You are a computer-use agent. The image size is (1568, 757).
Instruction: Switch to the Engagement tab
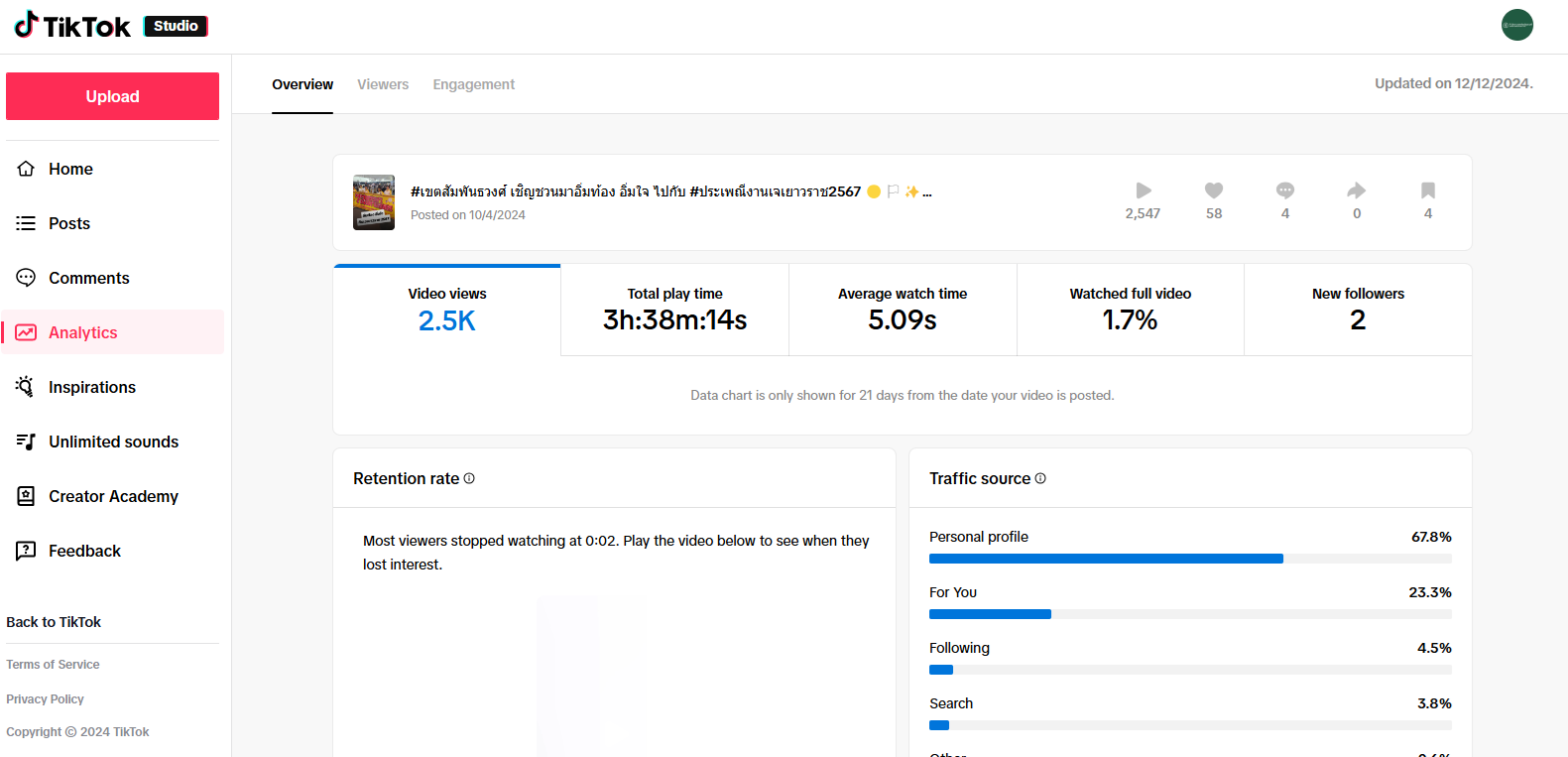473,84
